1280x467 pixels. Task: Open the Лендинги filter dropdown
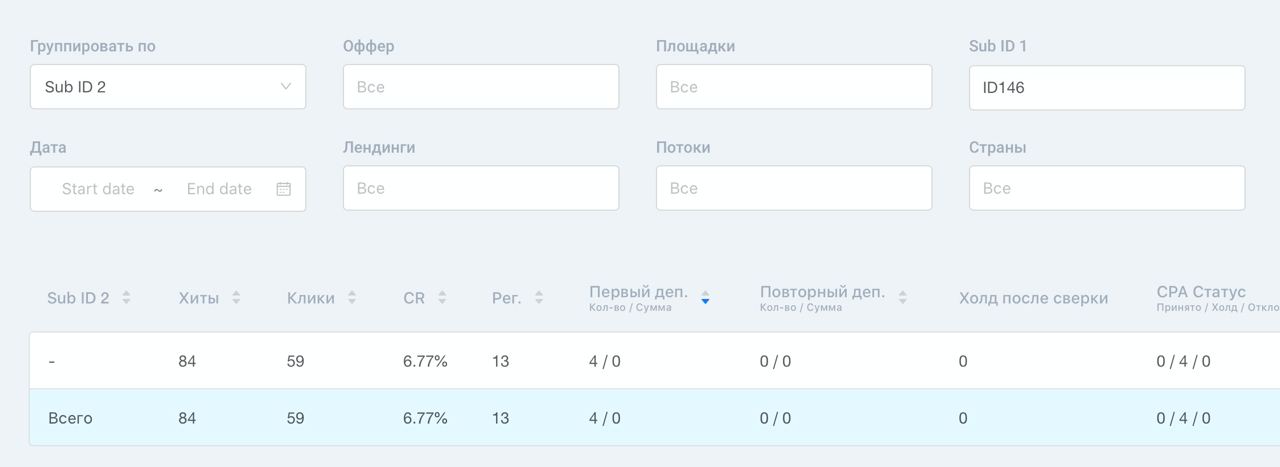pos(481,188)
